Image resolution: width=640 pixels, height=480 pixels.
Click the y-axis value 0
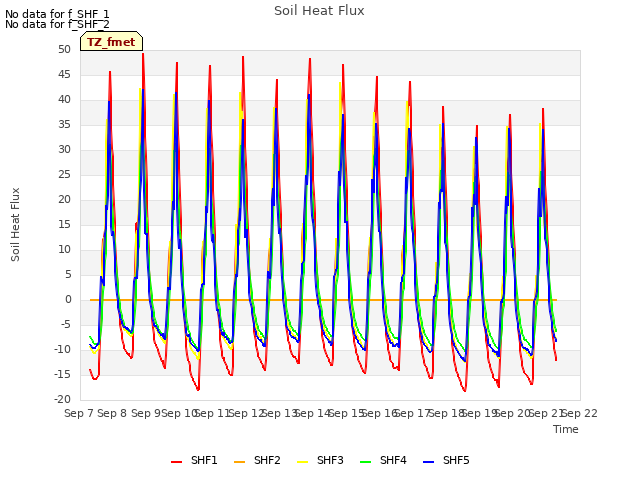click(68, 300)
